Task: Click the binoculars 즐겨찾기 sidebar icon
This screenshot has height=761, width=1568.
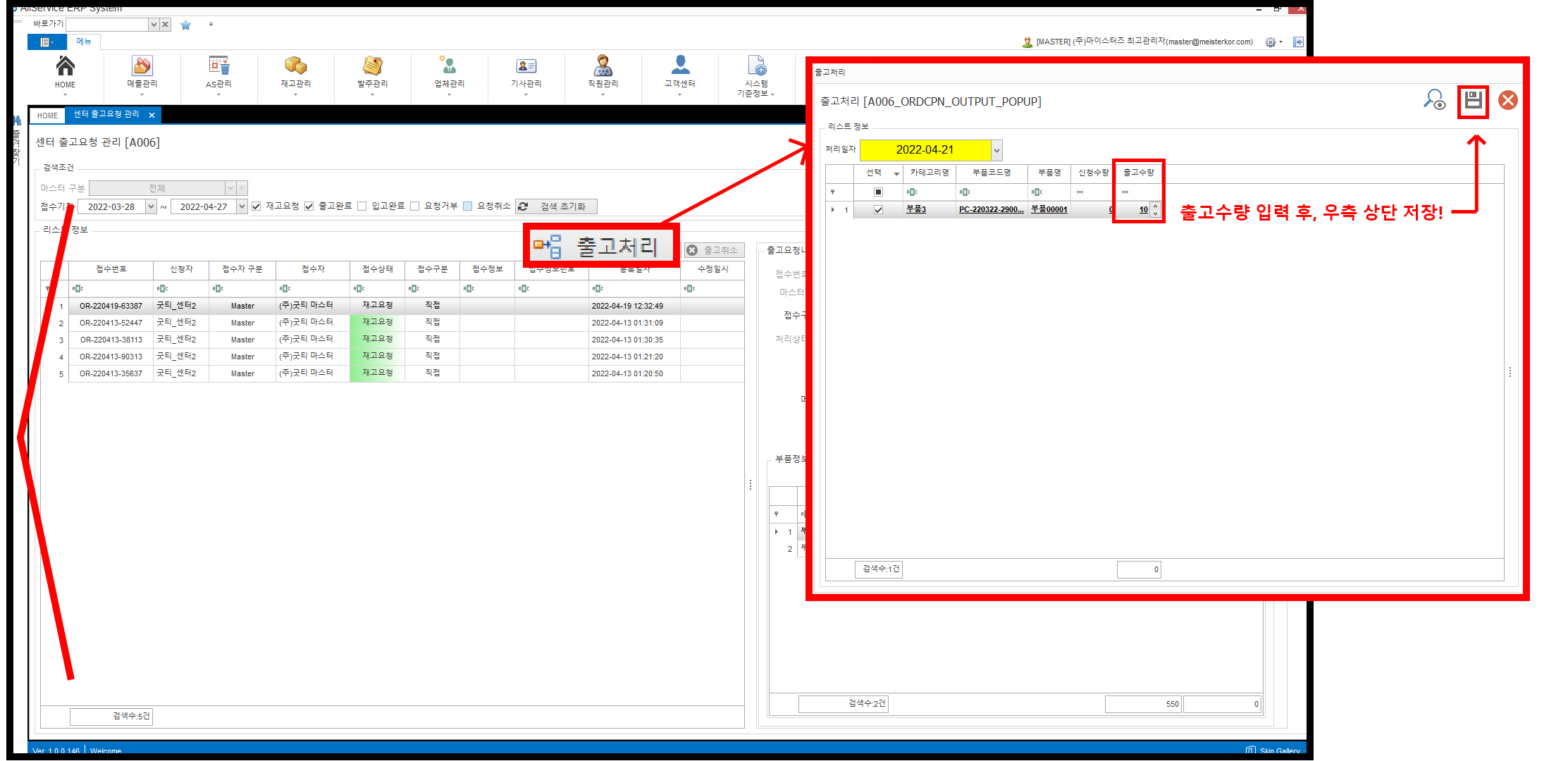Action: pos(17,120)
